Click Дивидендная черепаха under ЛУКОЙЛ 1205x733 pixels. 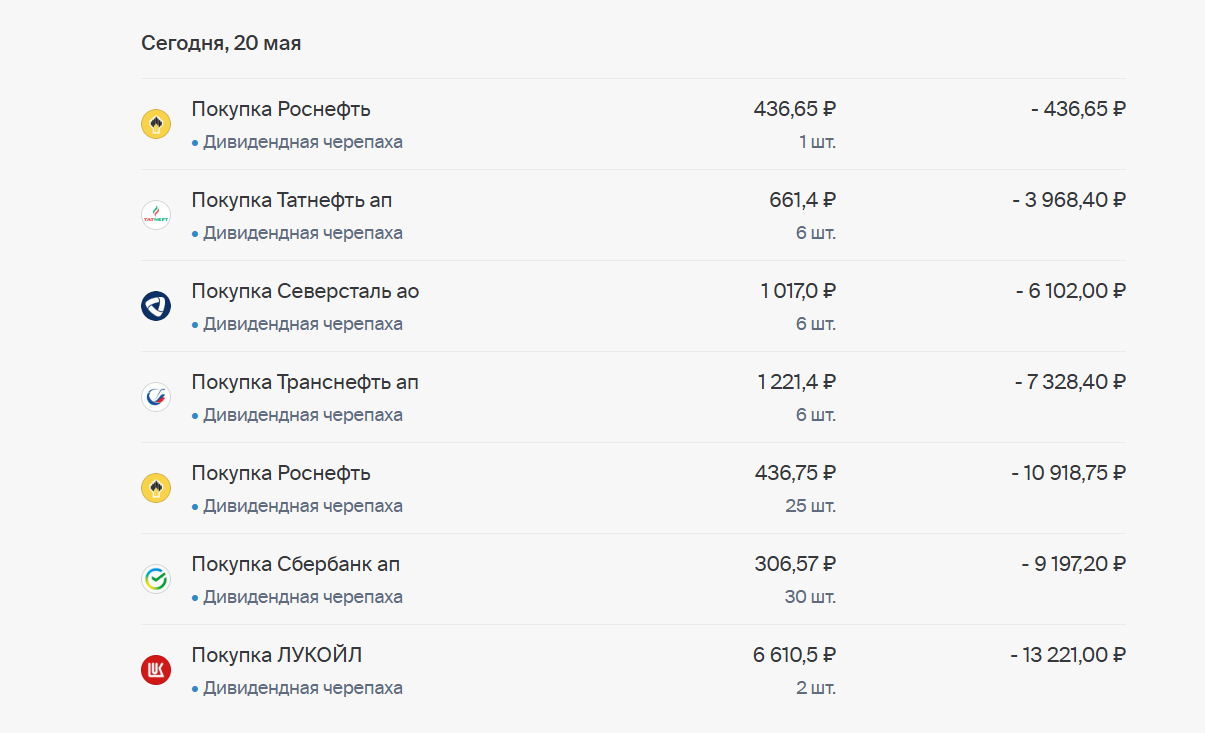302,688
